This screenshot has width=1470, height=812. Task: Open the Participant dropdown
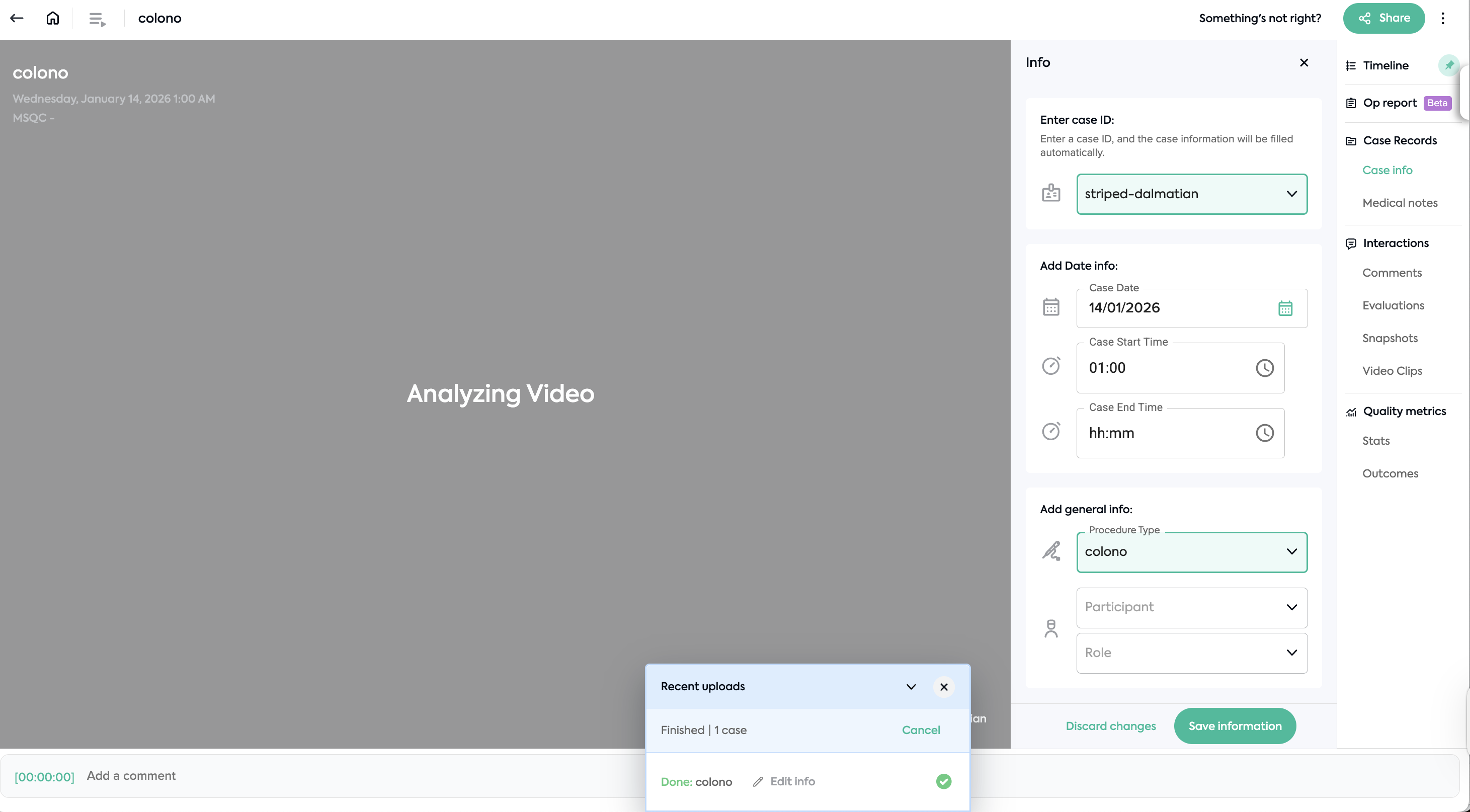point(1191,608)
